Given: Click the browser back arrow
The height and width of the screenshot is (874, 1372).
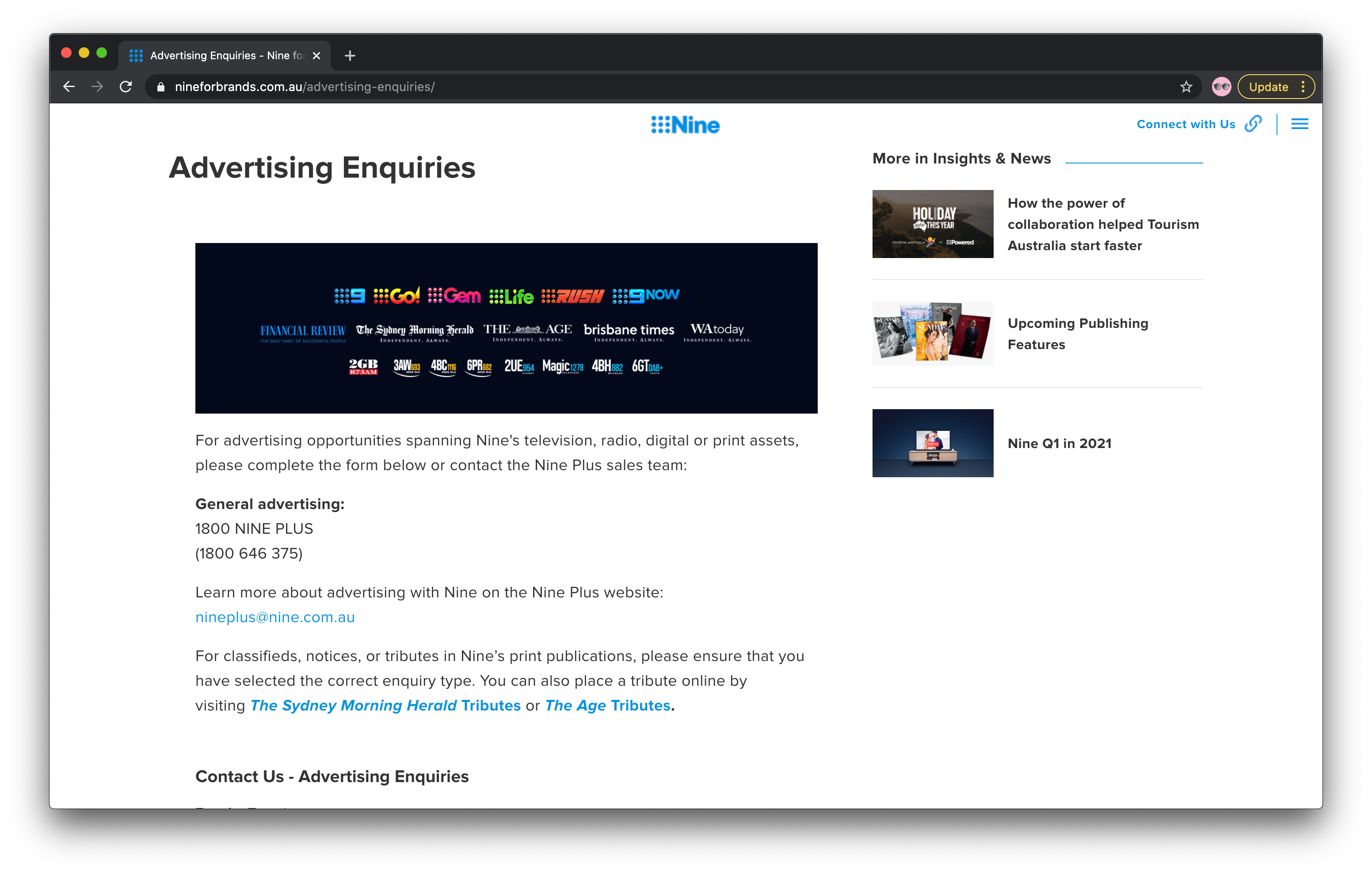Looking at the screenshot, I should (x=69, y=87).
